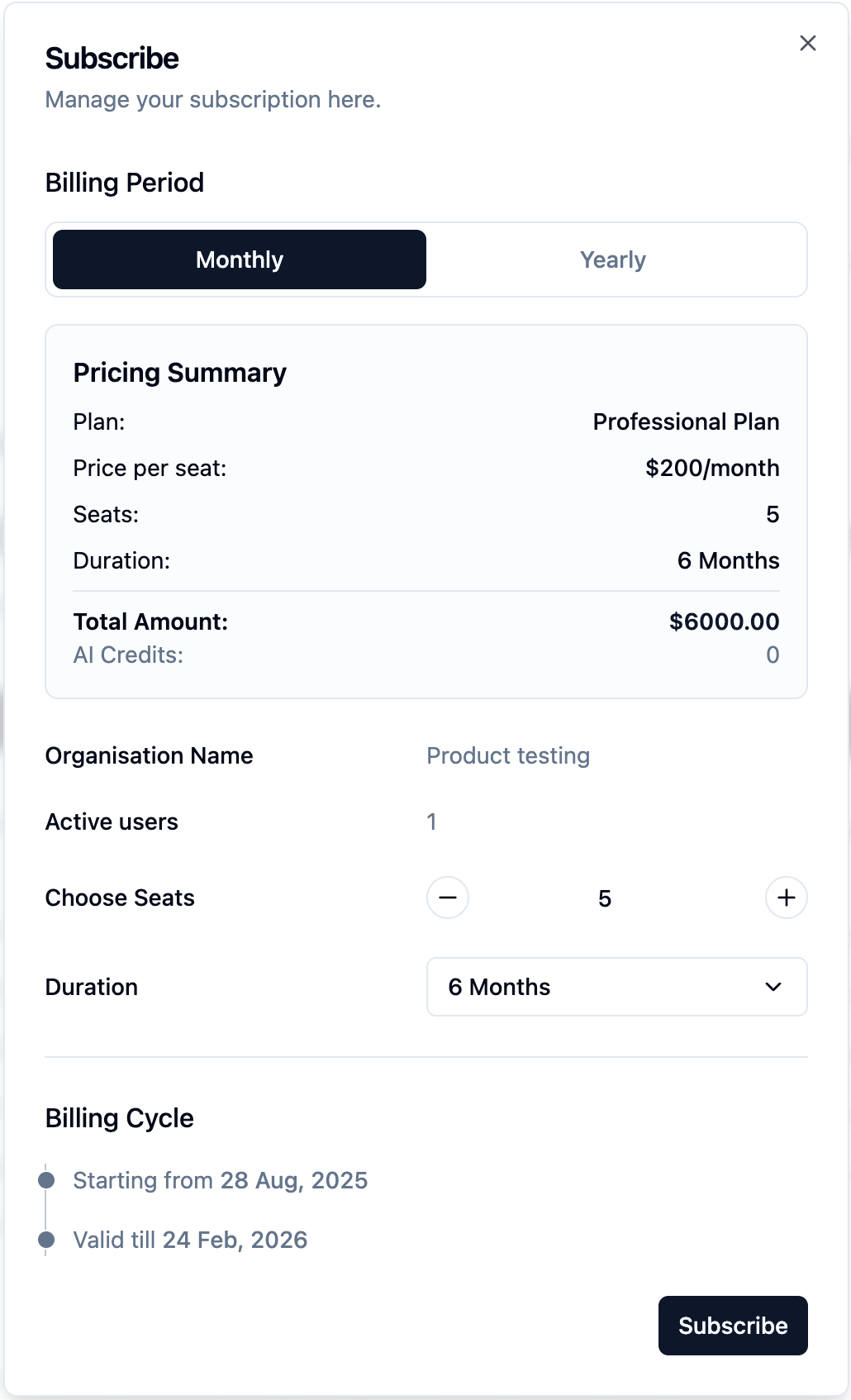This screenshot has height=1400, width=851.
Task: Click the Product testing organisation name
Action: point(508,755)
